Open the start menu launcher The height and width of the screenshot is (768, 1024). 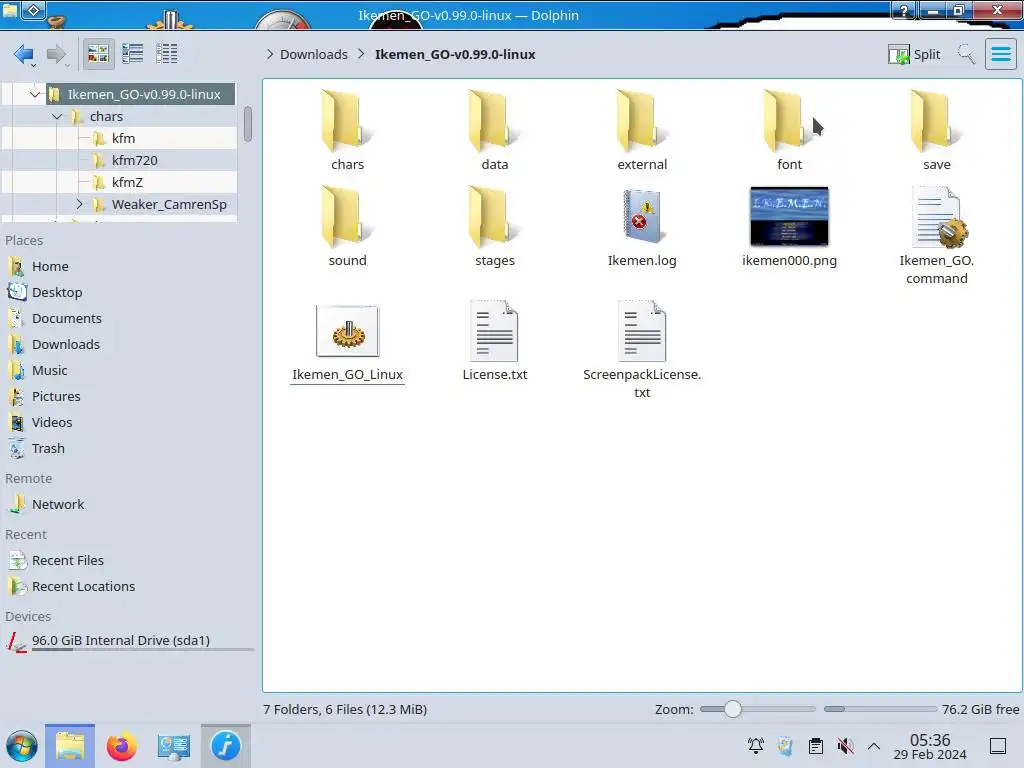pyautogui.click(x=22, y=746)
